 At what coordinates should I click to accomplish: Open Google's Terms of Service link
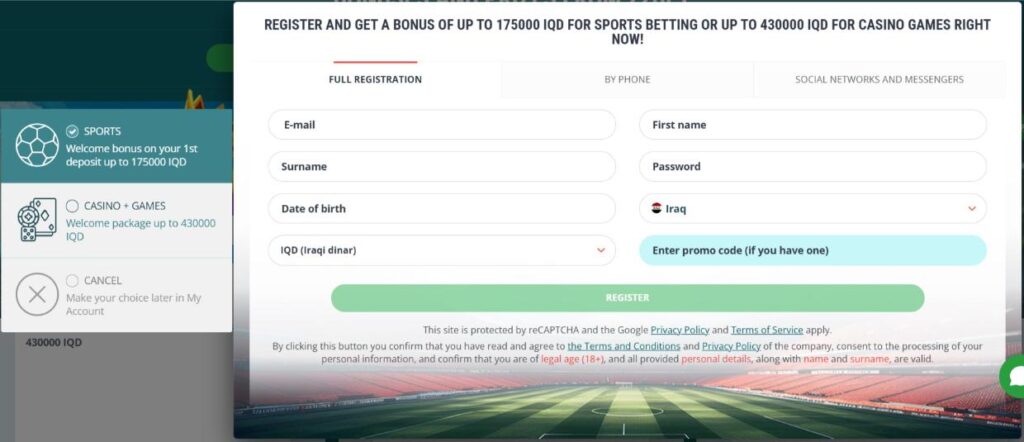pos(767,330)
